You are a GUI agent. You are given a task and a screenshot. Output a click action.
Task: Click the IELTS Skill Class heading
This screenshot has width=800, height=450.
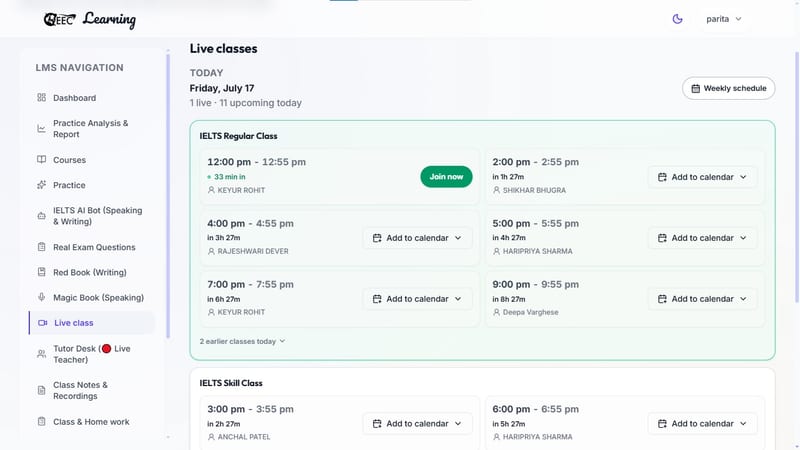231,383
